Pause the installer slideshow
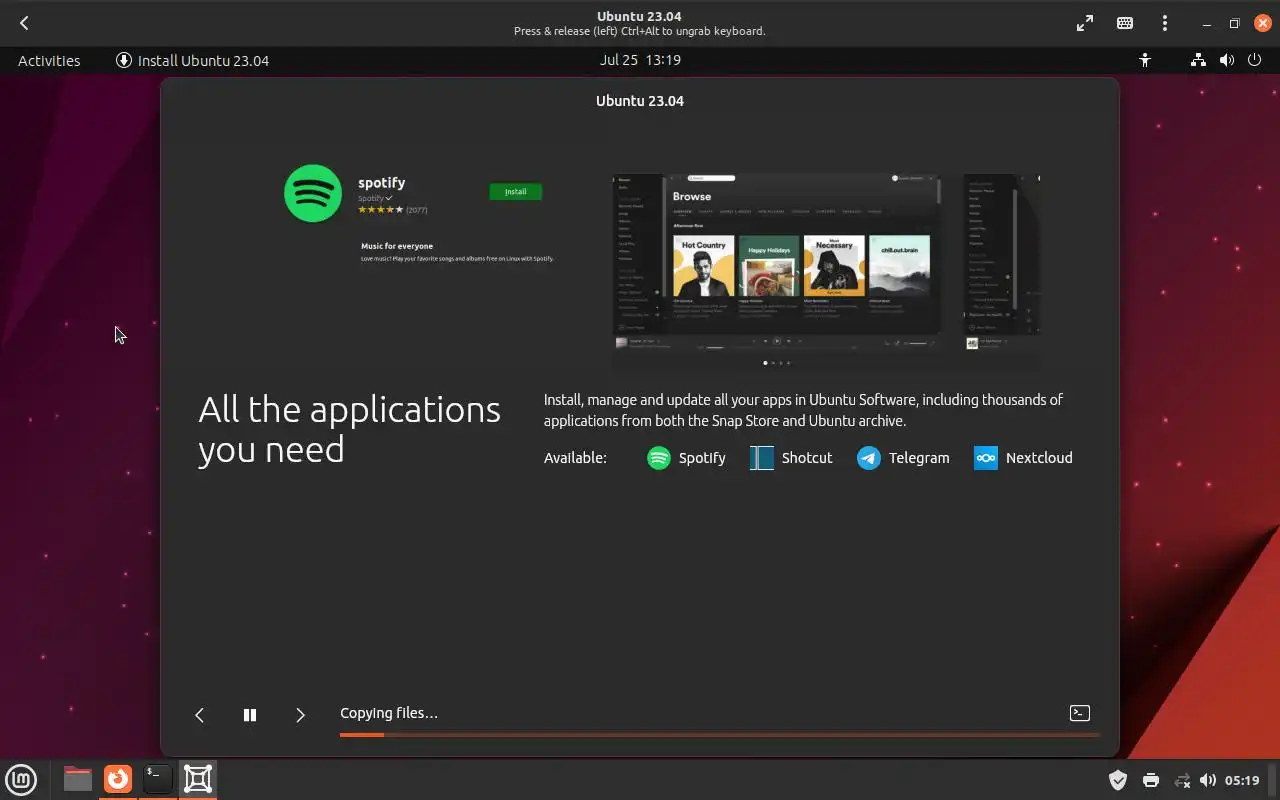Screen dimensions: 1280x800 [x=250, y=714]
